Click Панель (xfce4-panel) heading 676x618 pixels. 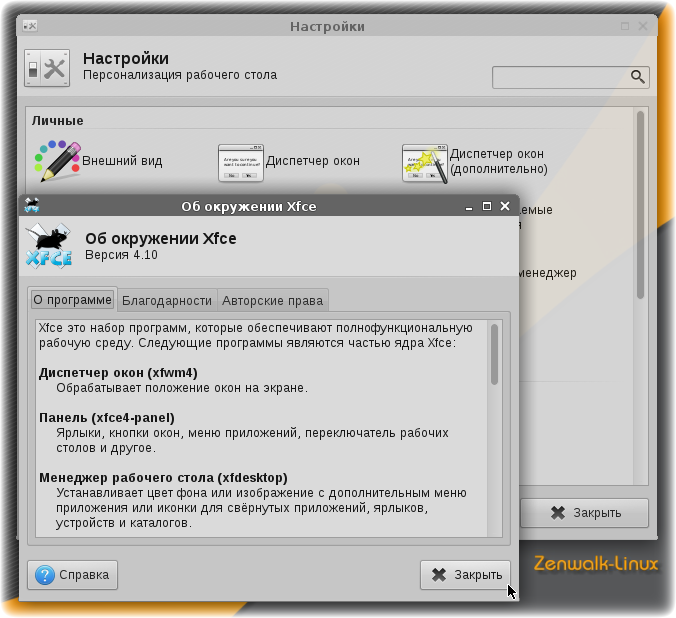(x=107, y=418)
